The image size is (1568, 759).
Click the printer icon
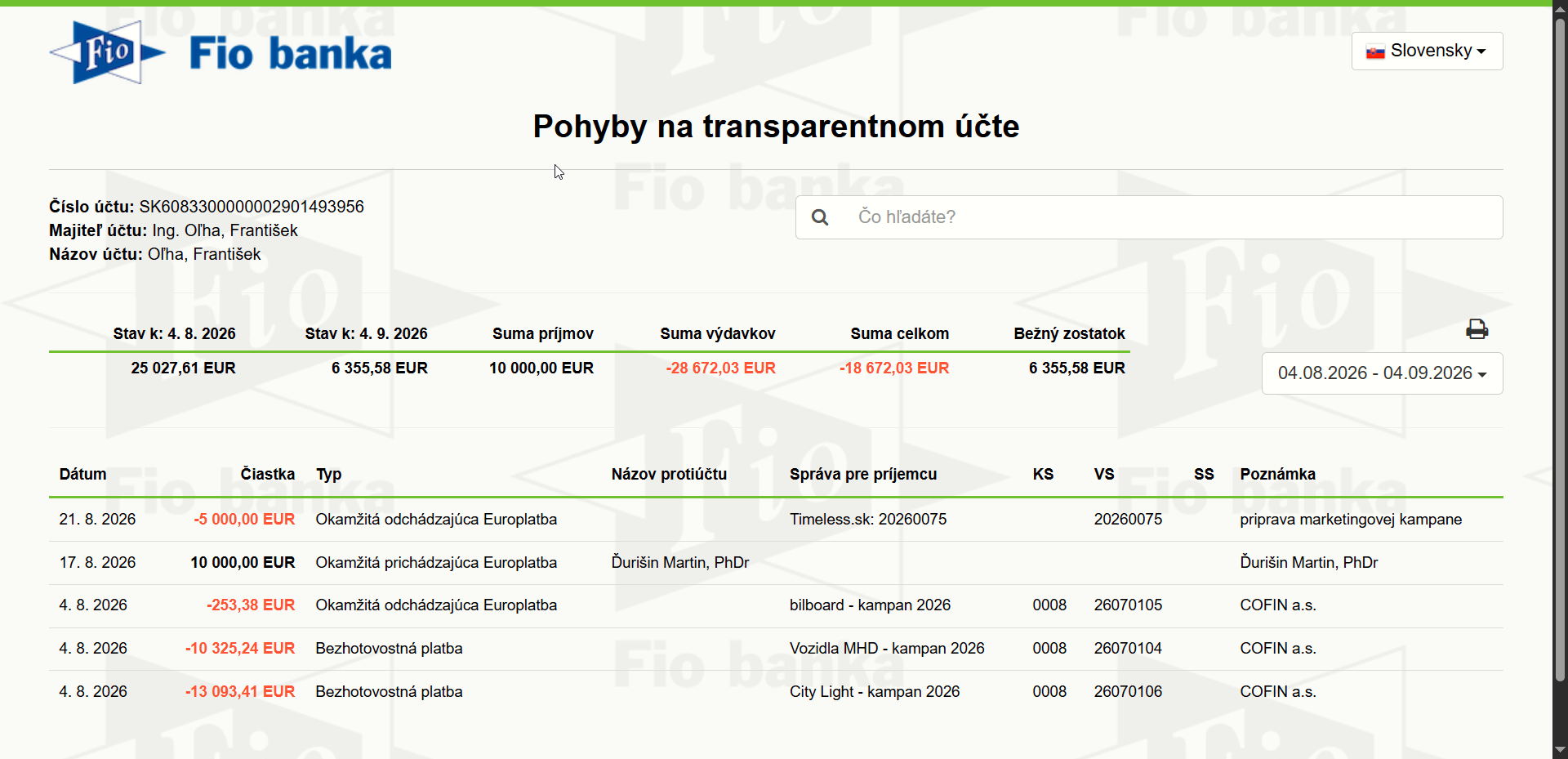1477,329
